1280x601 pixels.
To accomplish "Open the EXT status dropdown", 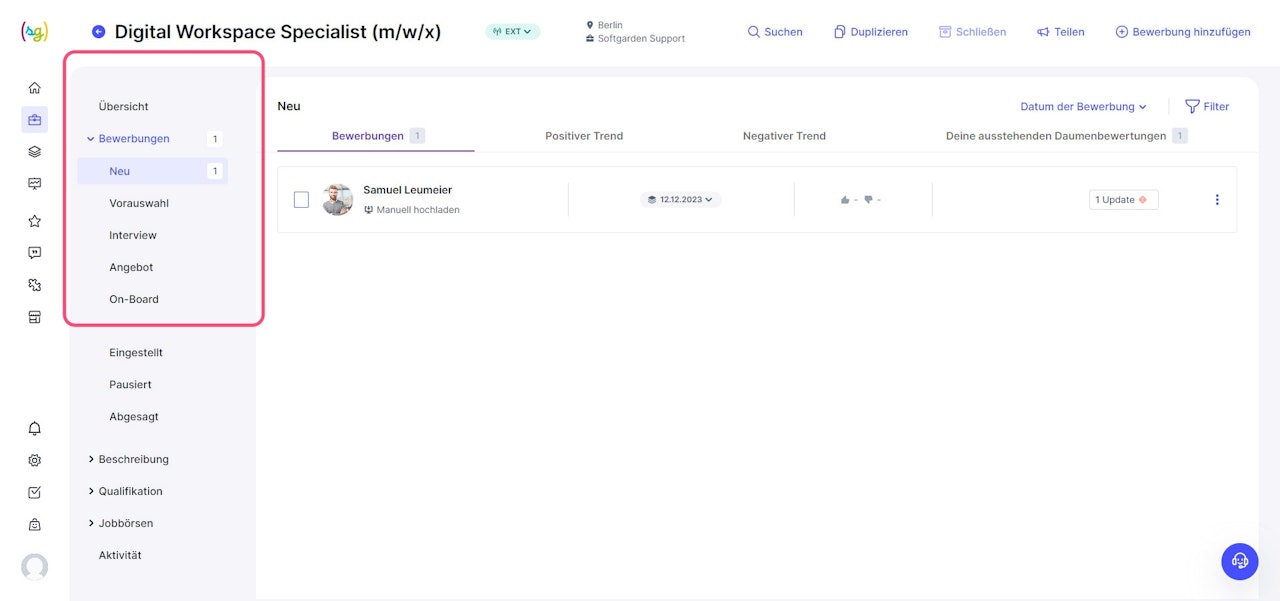I will pos(513,32).
